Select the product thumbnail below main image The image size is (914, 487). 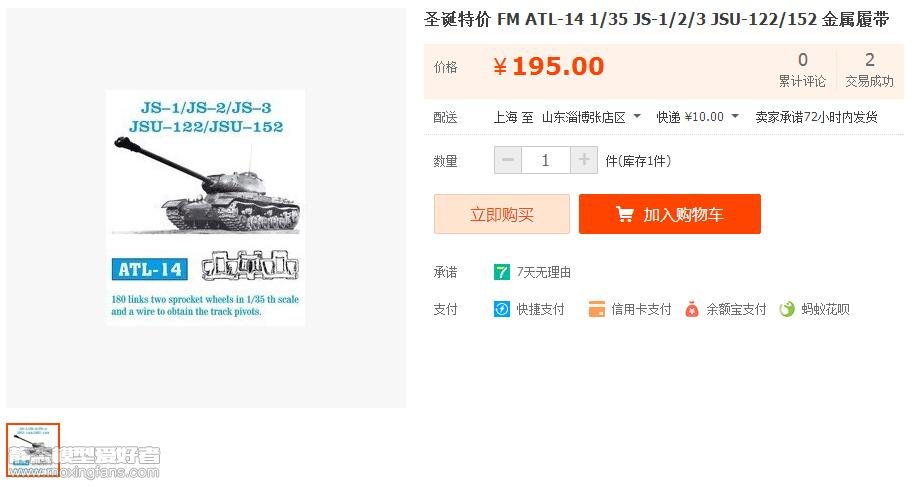[33, 450]
